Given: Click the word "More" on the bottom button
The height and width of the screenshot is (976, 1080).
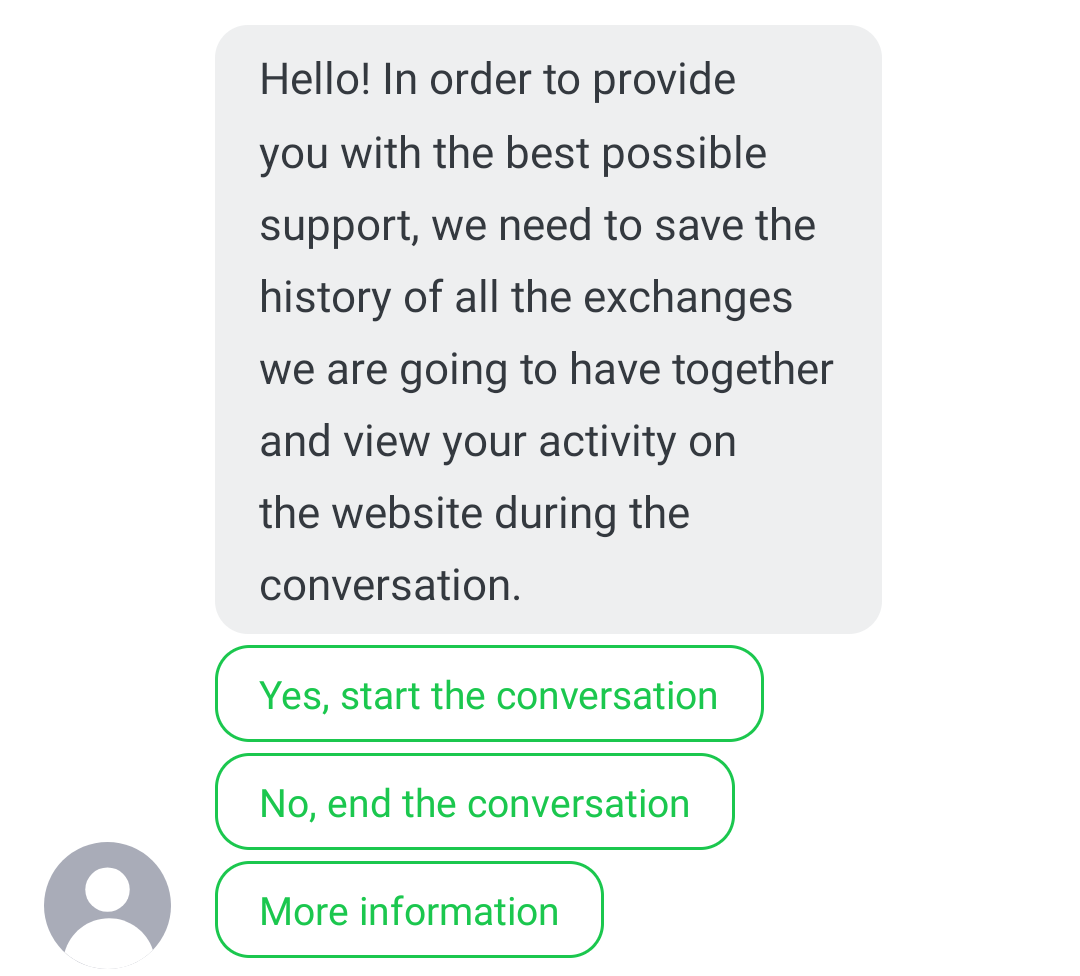Looking at the screenshot, I should point(303,911).
